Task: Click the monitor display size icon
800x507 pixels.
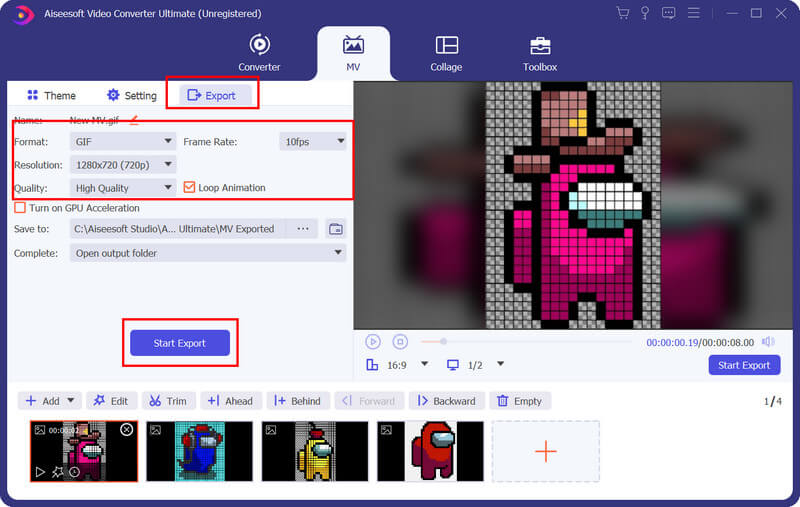Action: coord(453,365)
